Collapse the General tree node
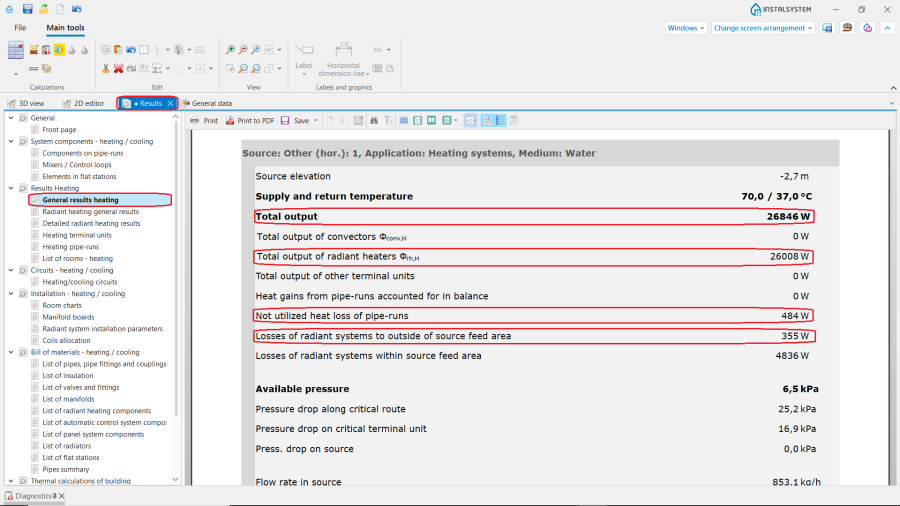Viewport: 900px width, 506px height. point(11,118)
